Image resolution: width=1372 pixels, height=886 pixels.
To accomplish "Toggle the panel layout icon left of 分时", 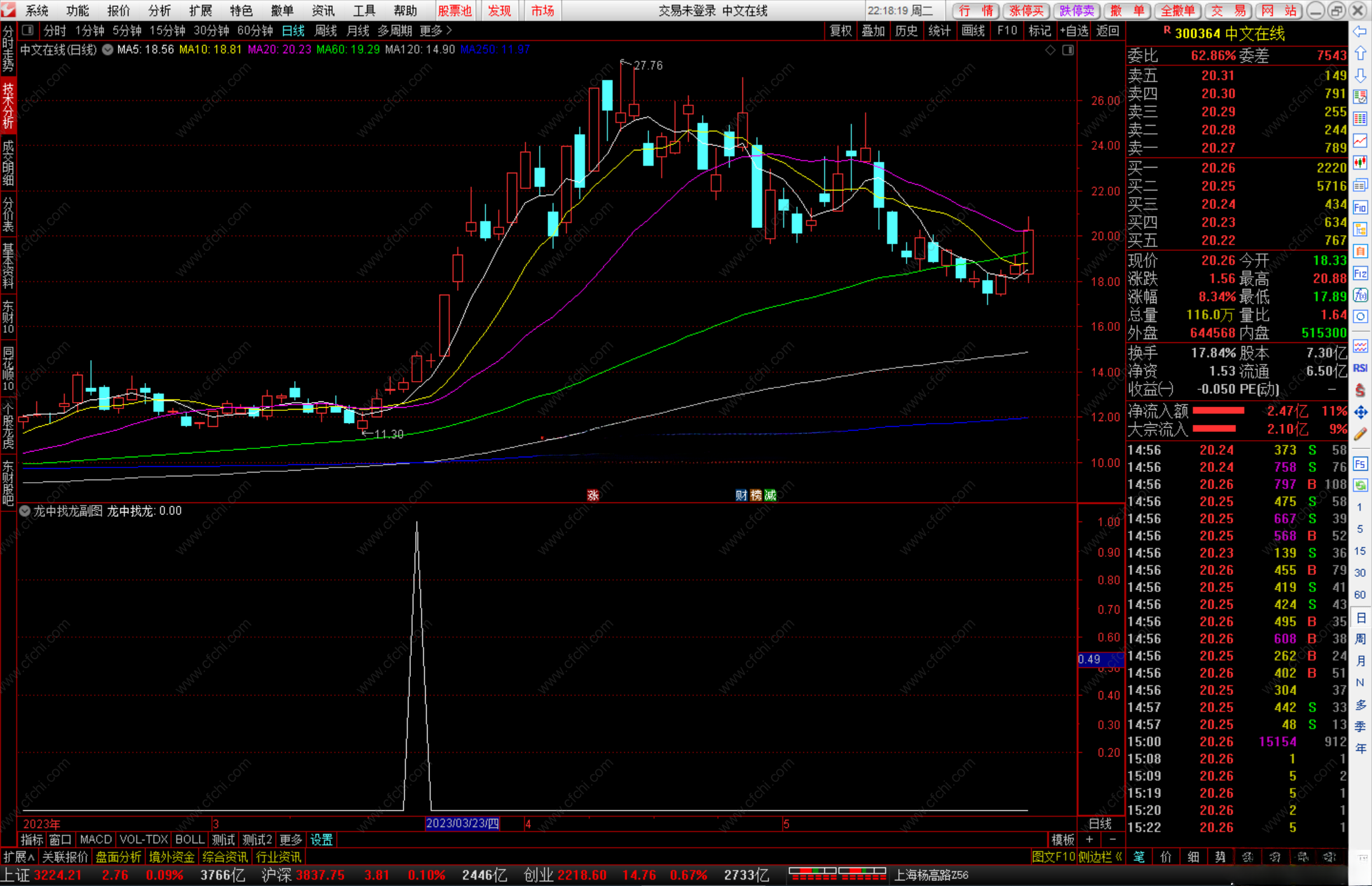I will coord(27,30).
